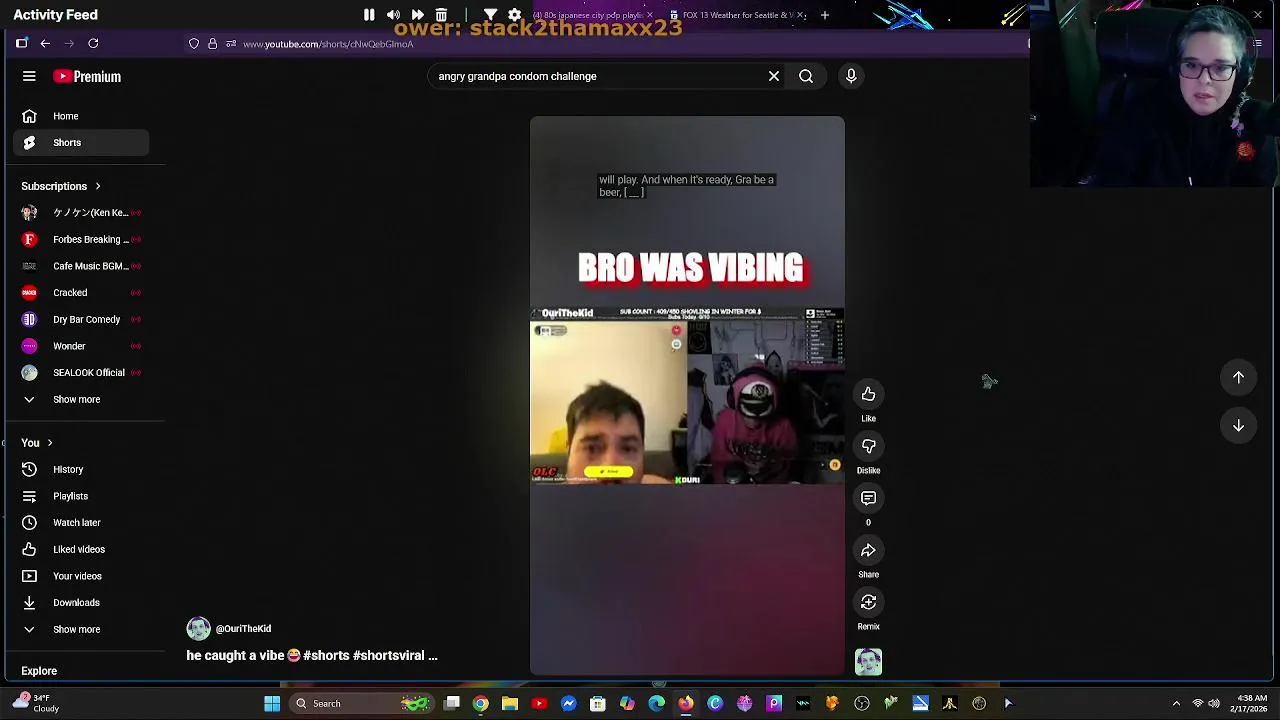Open Cafe Music BGM channel
The image size is (1280, 720).
pos(82,266)
